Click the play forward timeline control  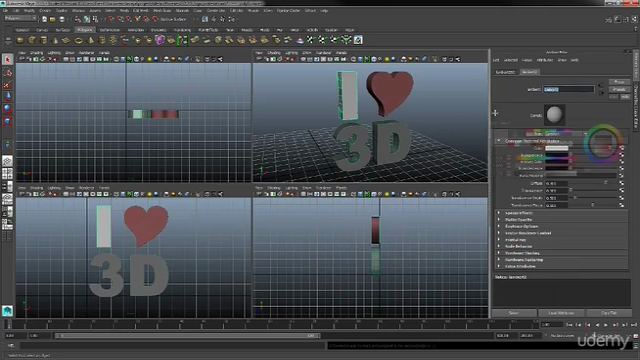(606, 325)
